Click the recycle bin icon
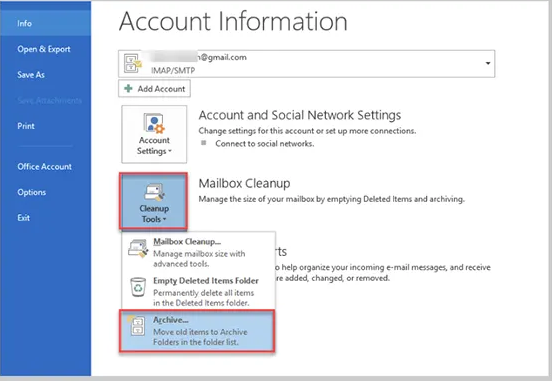 click(x=138, y=287)
